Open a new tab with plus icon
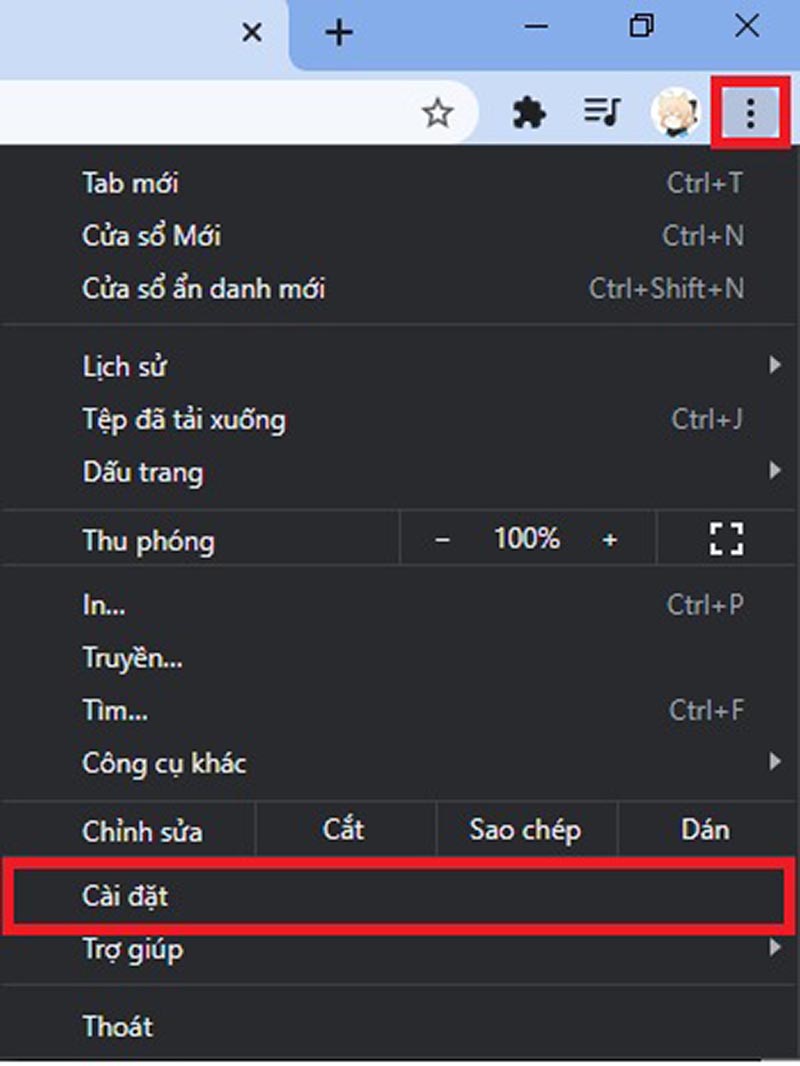 click(x=338, y=32)
